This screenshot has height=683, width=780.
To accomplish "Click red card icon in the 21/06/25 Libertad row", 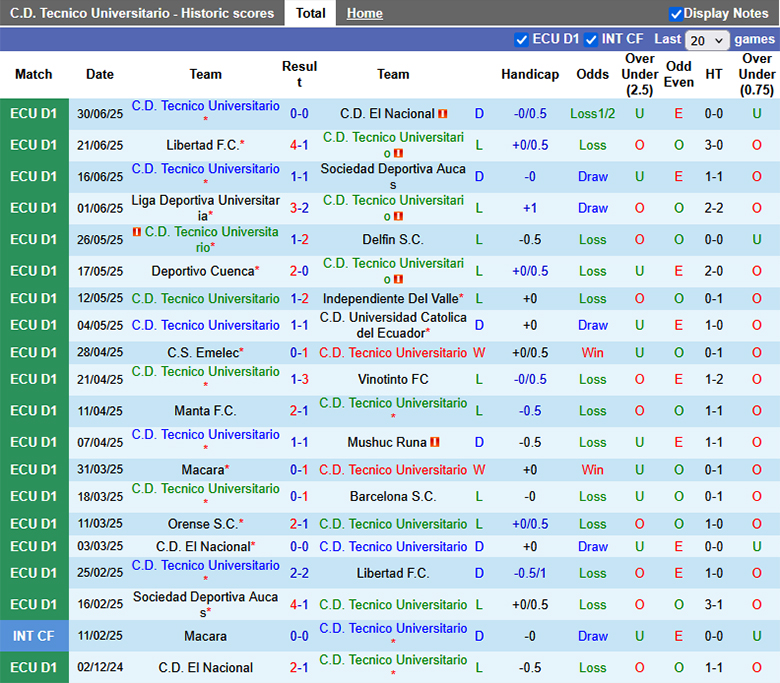I will [398, 153].
